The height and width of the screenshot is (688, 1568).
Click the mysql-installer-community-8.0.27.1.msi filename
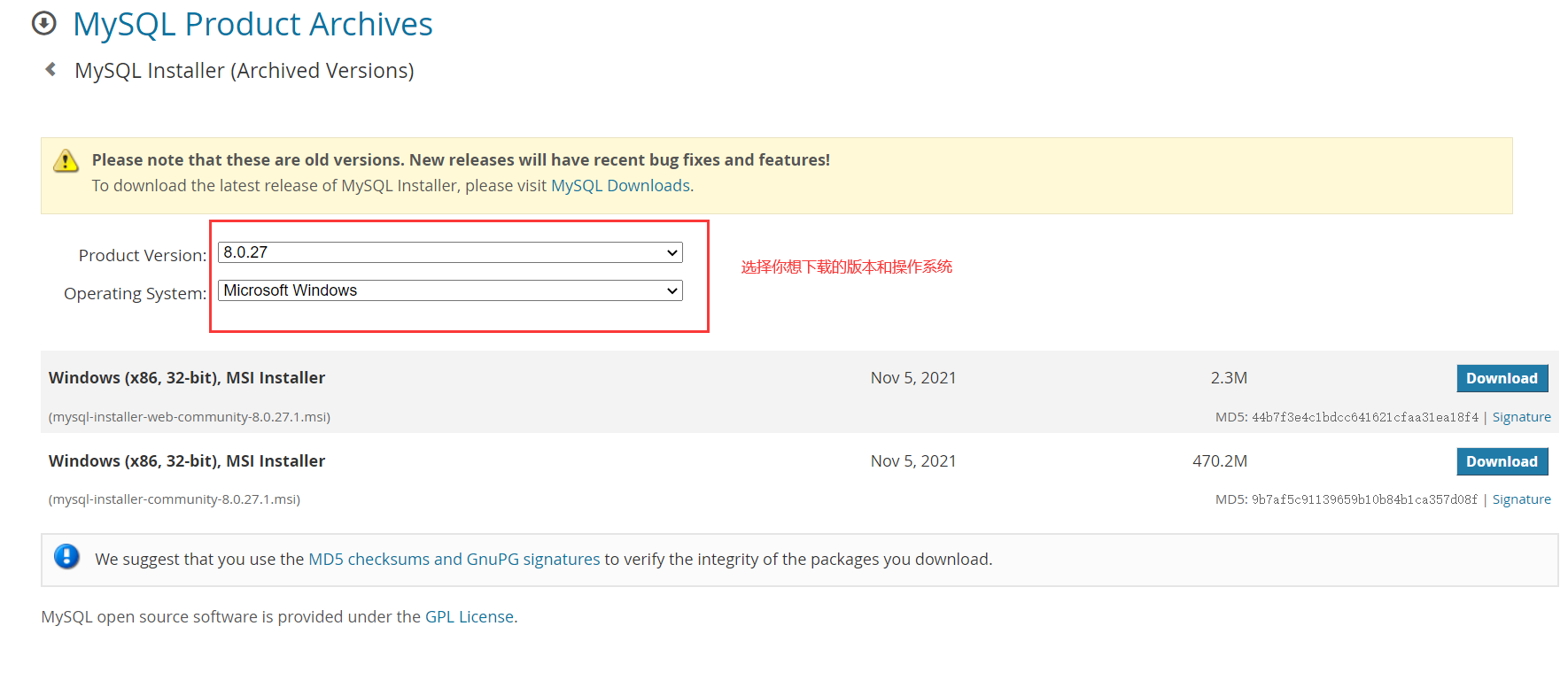click(x=175, y=499)
